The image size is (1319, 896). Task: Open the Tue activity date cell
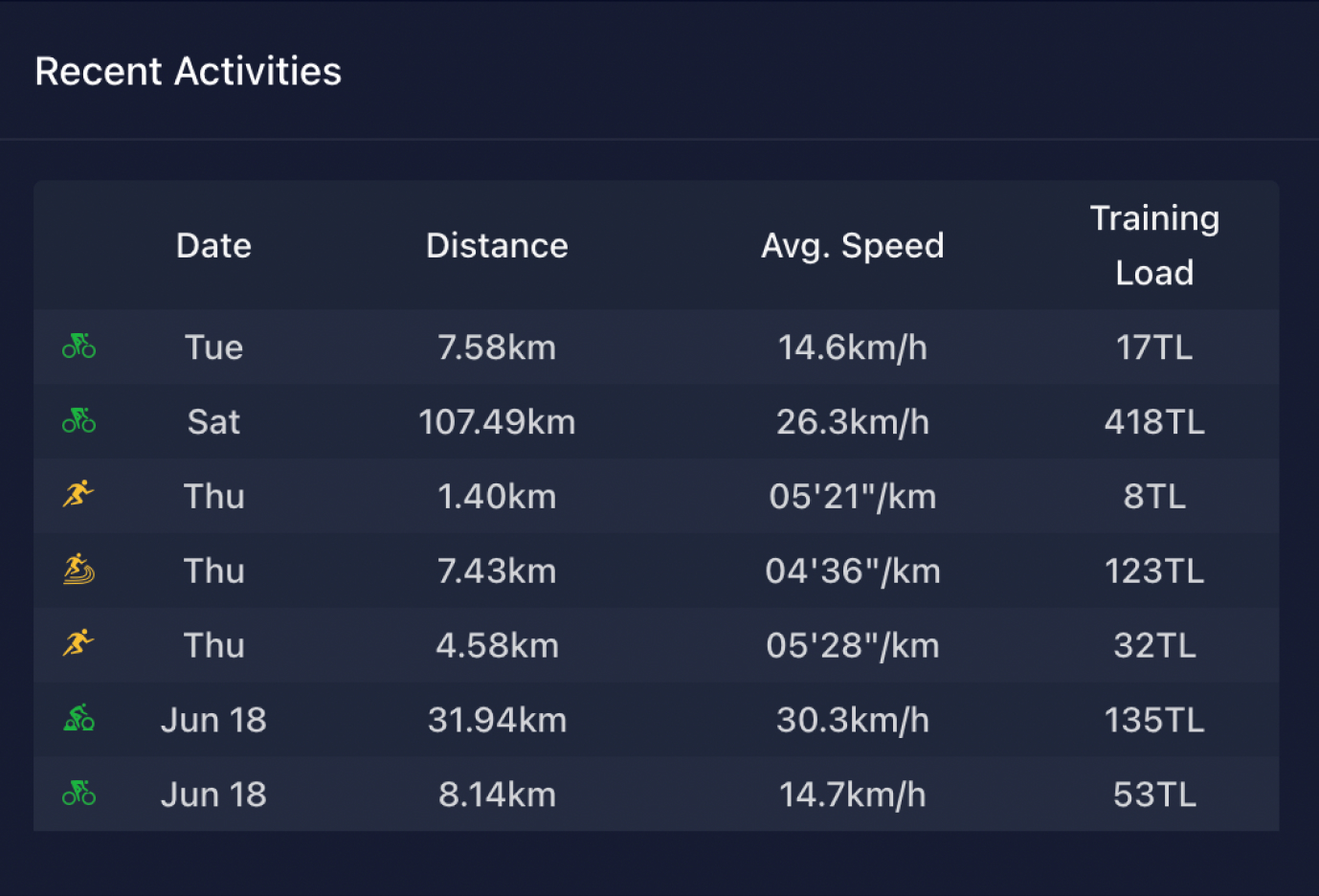pos(213,347)
